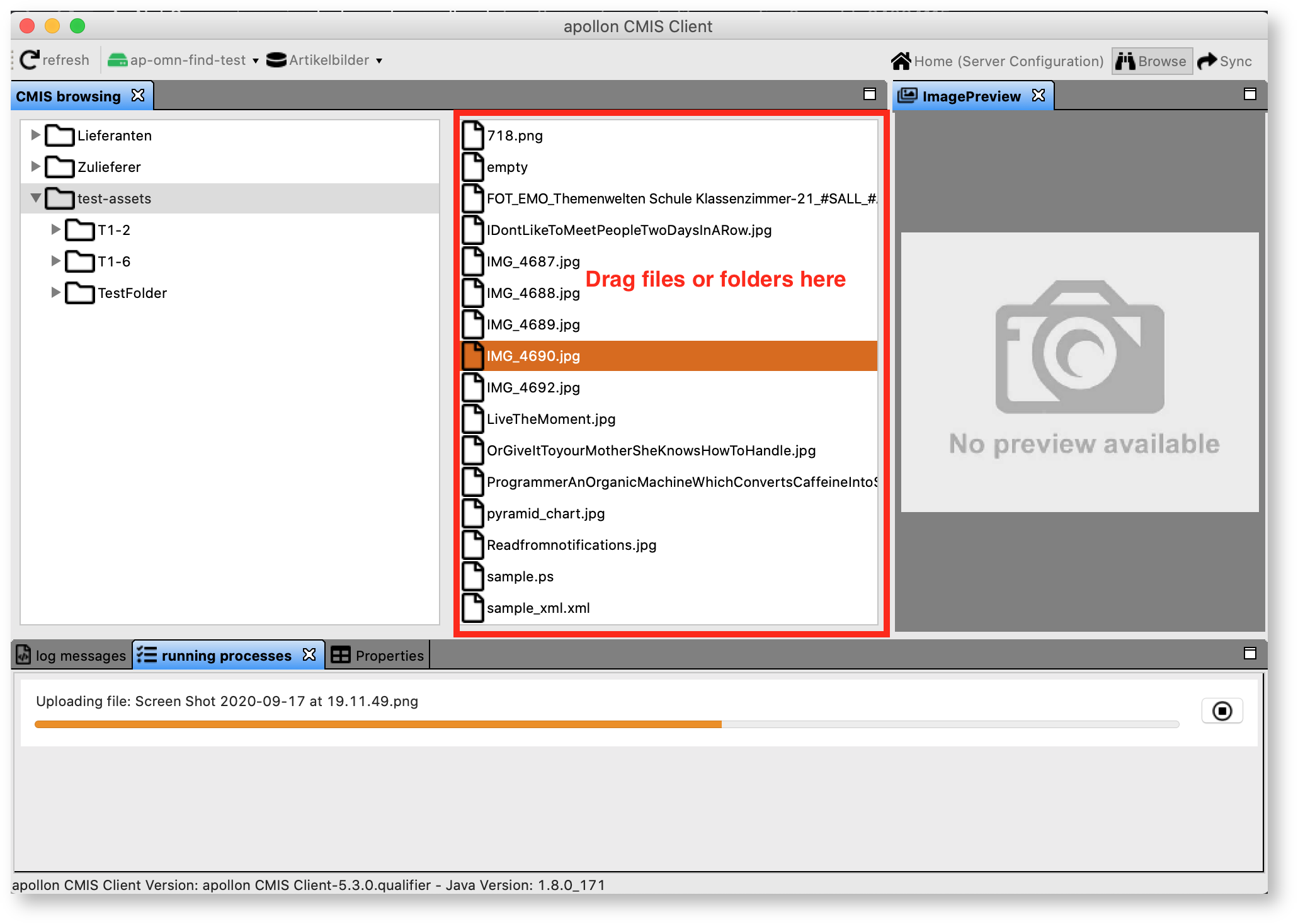Viewport: 1298px width, 924px height.
Task: Close the ImagePreview tab
Action: [x=1039, y=95]
